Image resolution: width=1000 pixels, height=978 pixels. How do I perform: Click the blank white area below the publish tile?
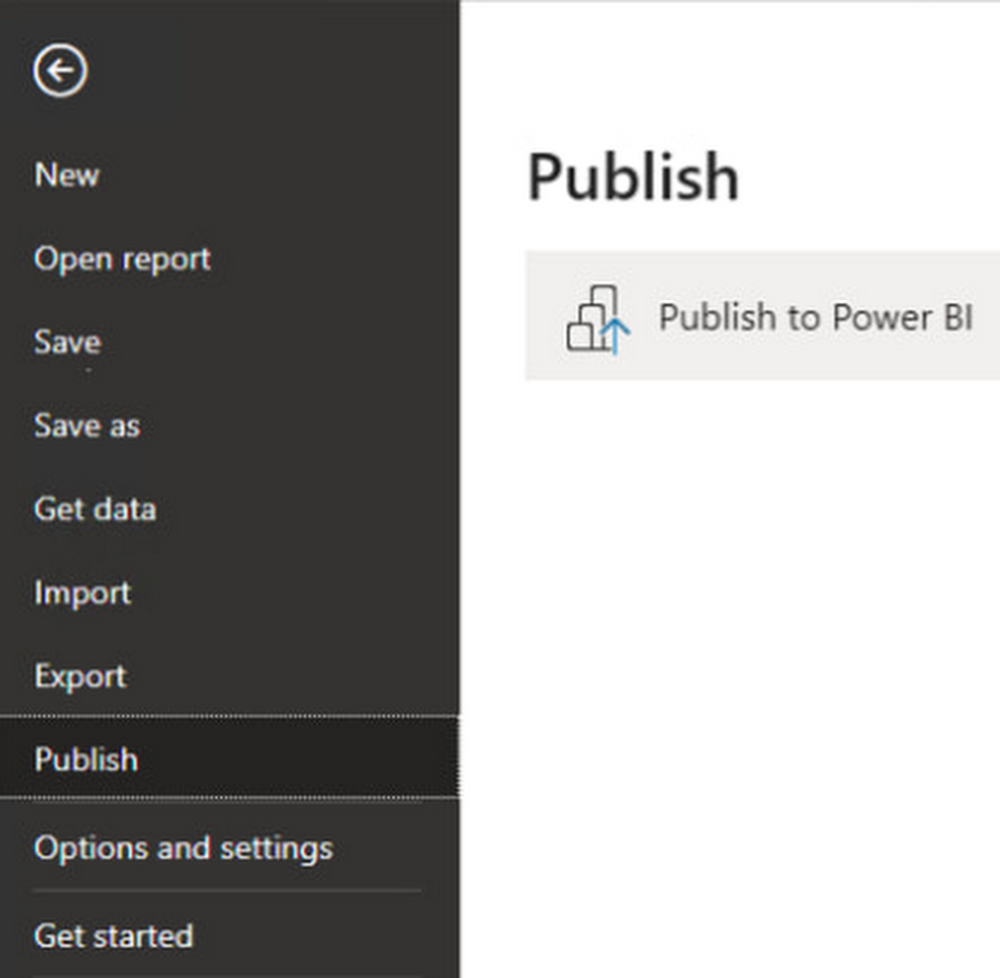[x=730, y=650]
